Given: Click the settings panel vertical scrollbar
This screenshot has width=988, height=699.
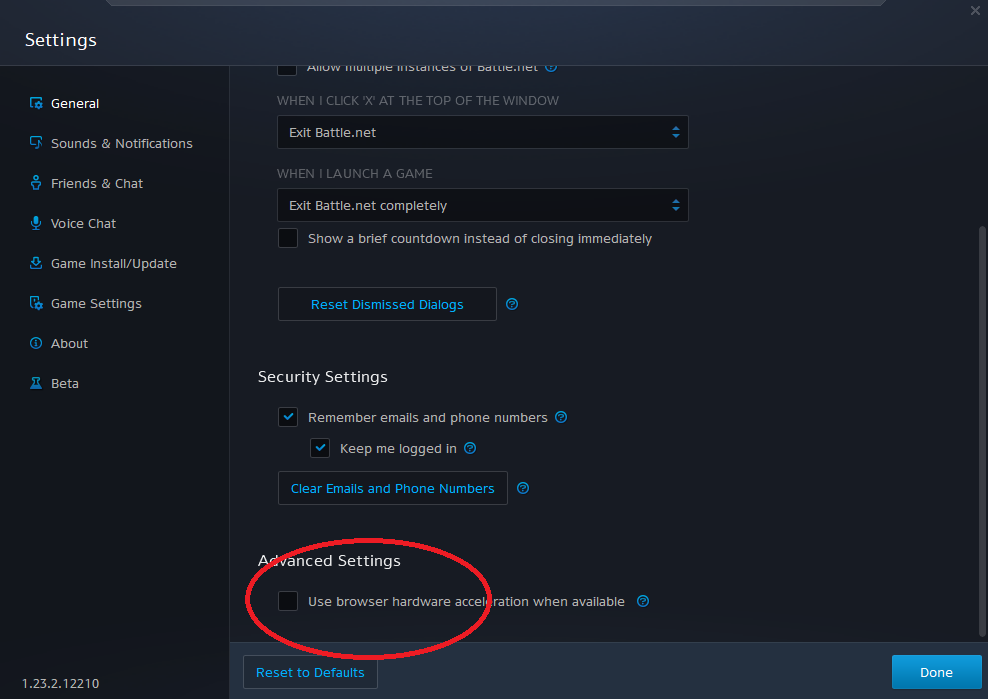Looking at the screenshot, I should click(x=982, y=431).
